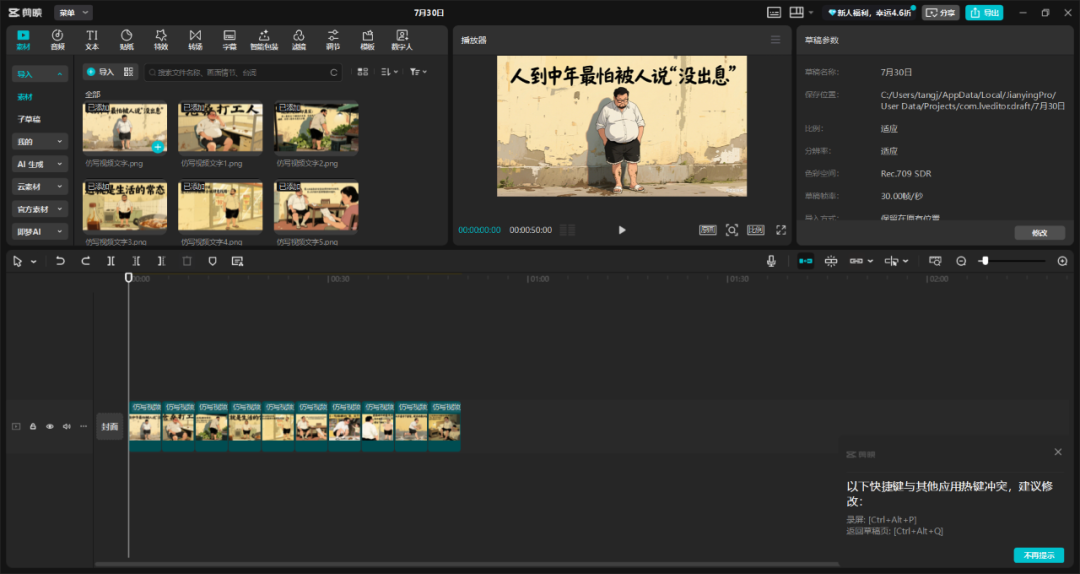Open the layout switcher in title bar
Viewport: 1080px width, 574px height.
[x=801, y=12]
